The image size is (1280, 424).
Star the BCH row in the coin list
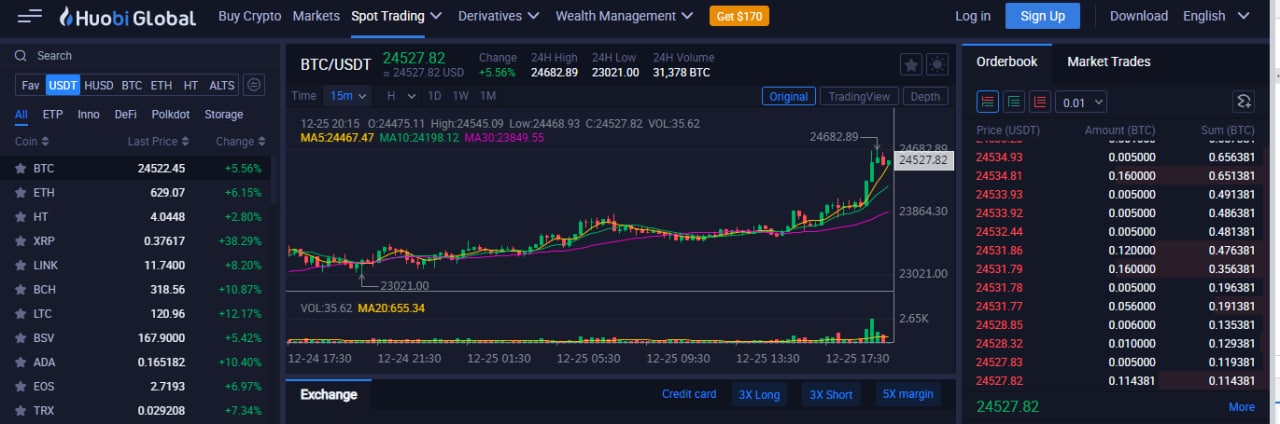[20, 289]
